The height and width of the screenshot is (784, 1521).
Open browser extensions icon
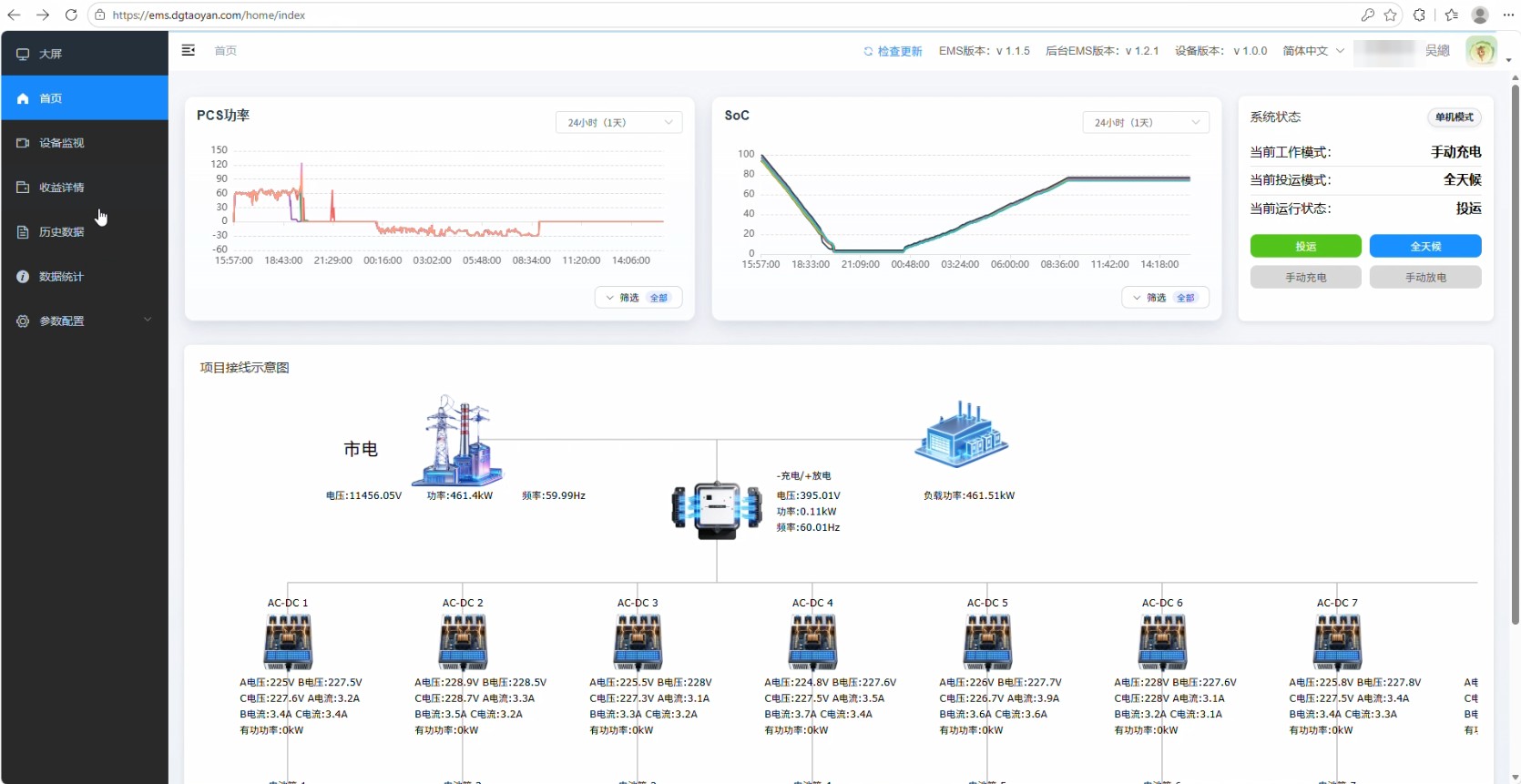(x=1420, y=15)
